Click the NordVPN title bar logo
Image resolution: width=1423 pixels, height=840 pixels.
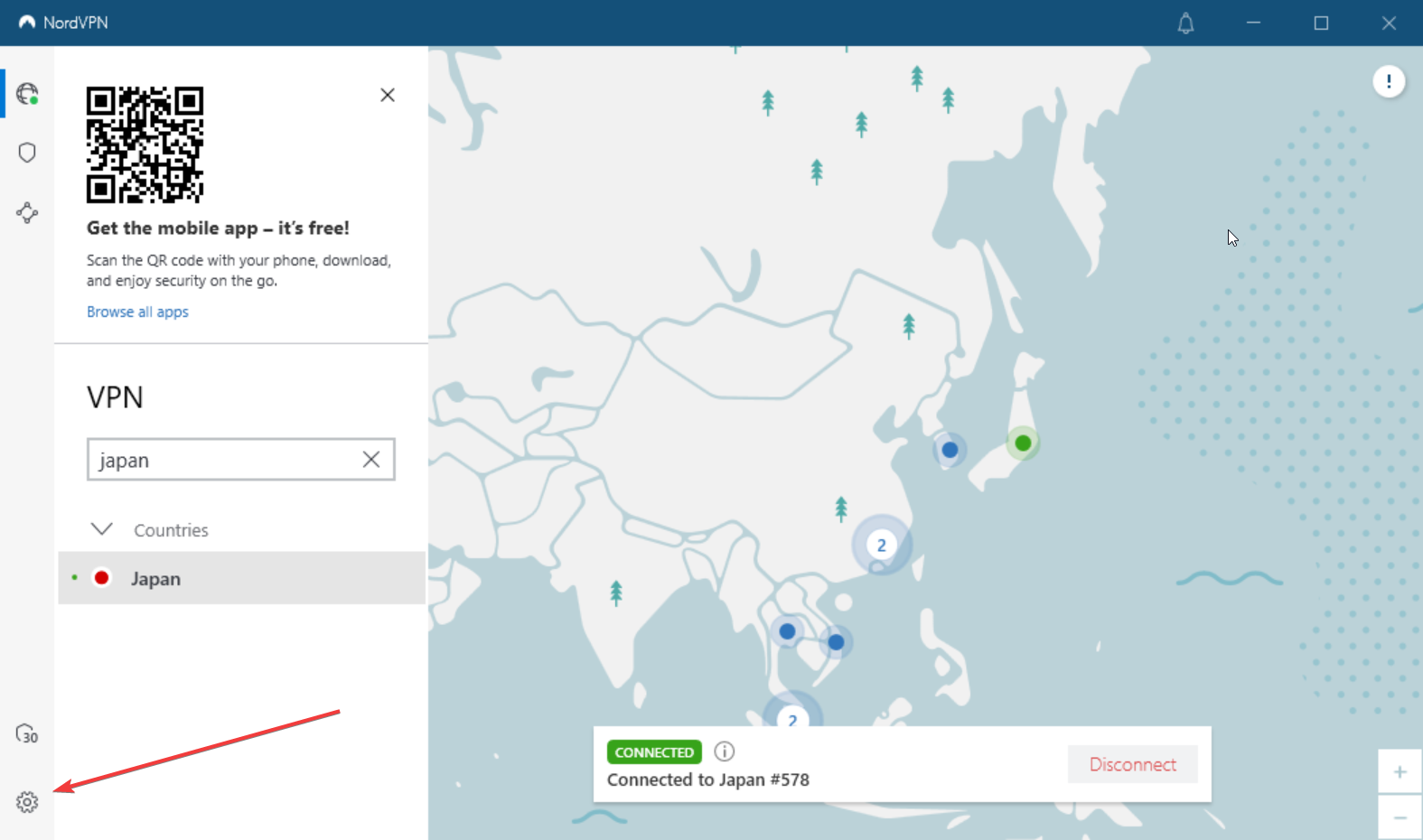27,23
